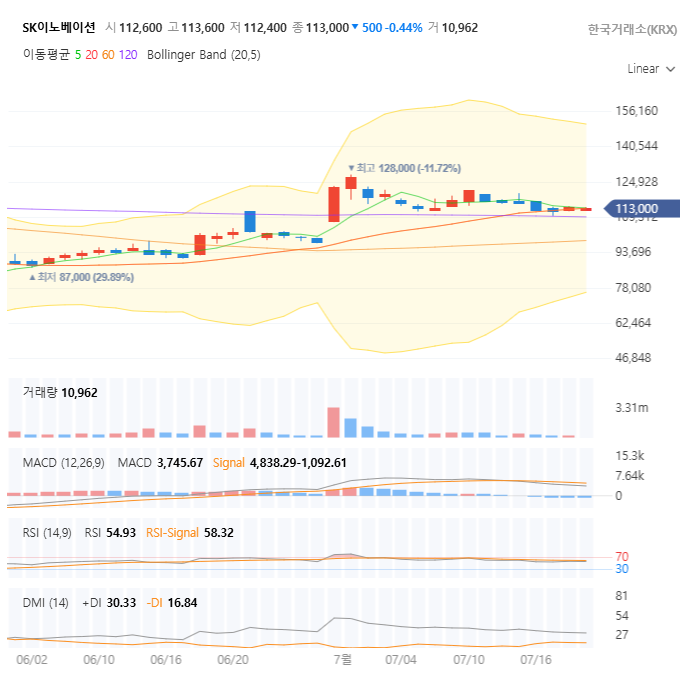This screenshot has height=697, width=680.
Task: Click the 7월 date axis label
Action: coord(343,659)
